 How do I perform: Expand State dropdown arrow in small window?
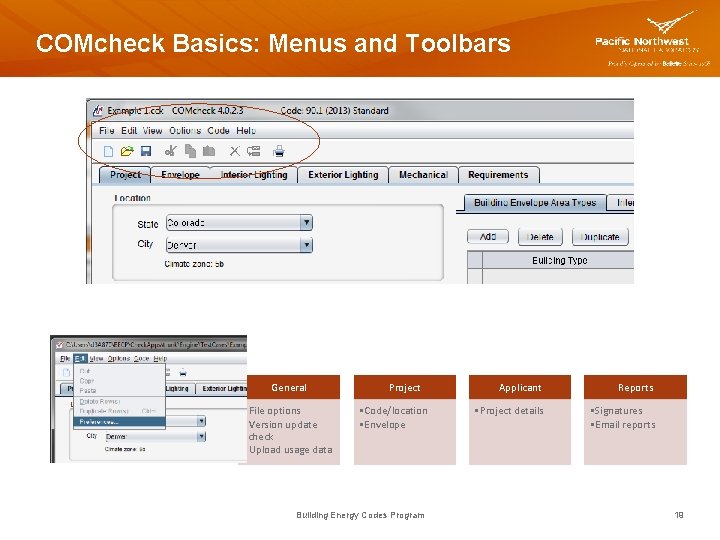tap(201, 421)
